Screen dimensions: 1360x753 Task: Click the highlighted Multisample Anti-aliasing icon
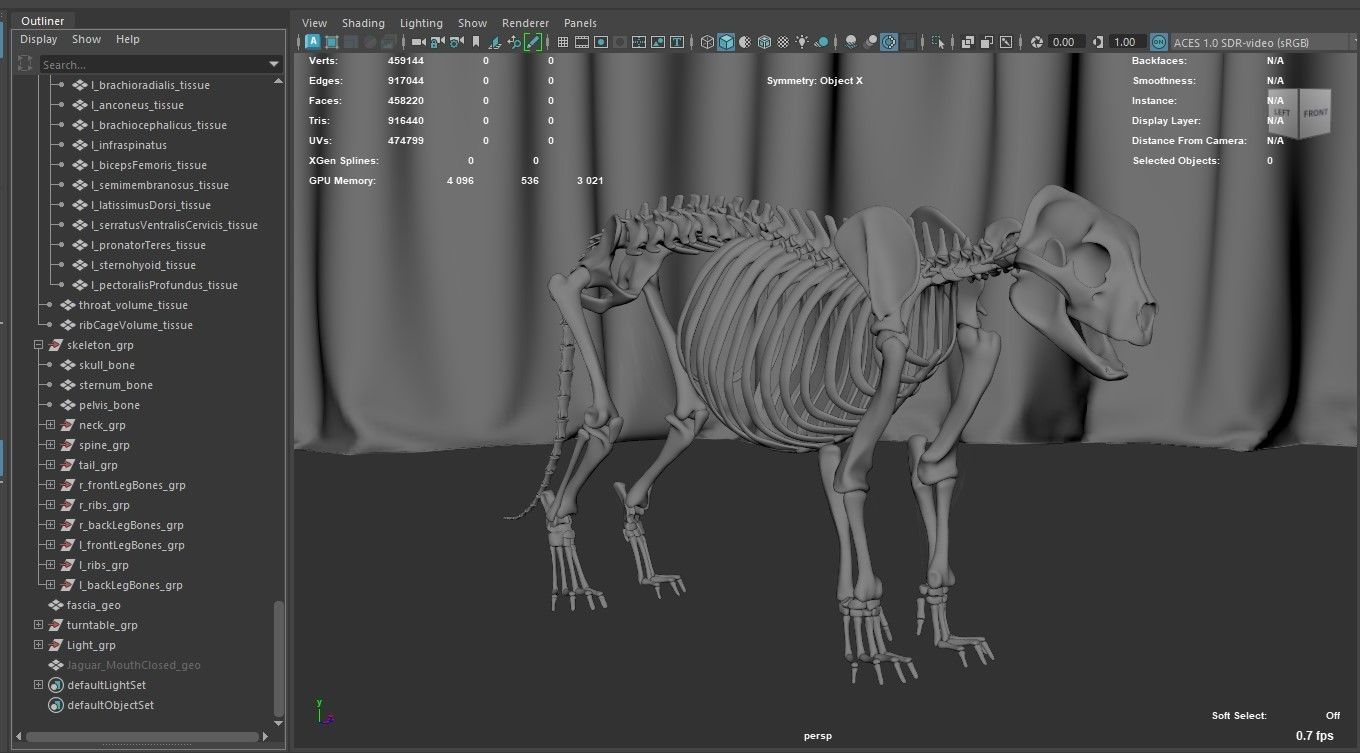pyautogui.click(x=889, y=42)
